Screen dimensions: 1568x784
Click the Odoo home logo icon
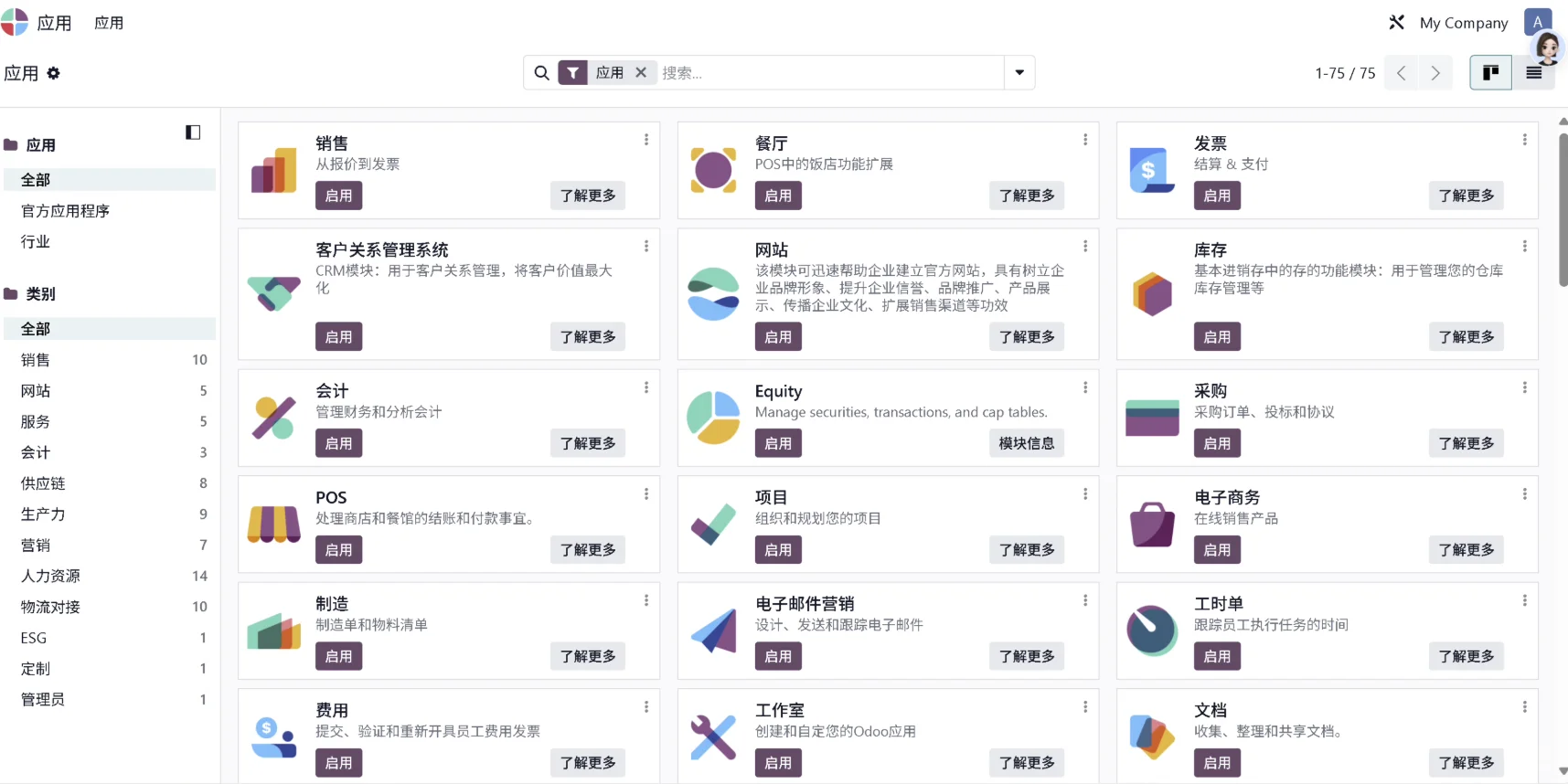pos(14,22)
